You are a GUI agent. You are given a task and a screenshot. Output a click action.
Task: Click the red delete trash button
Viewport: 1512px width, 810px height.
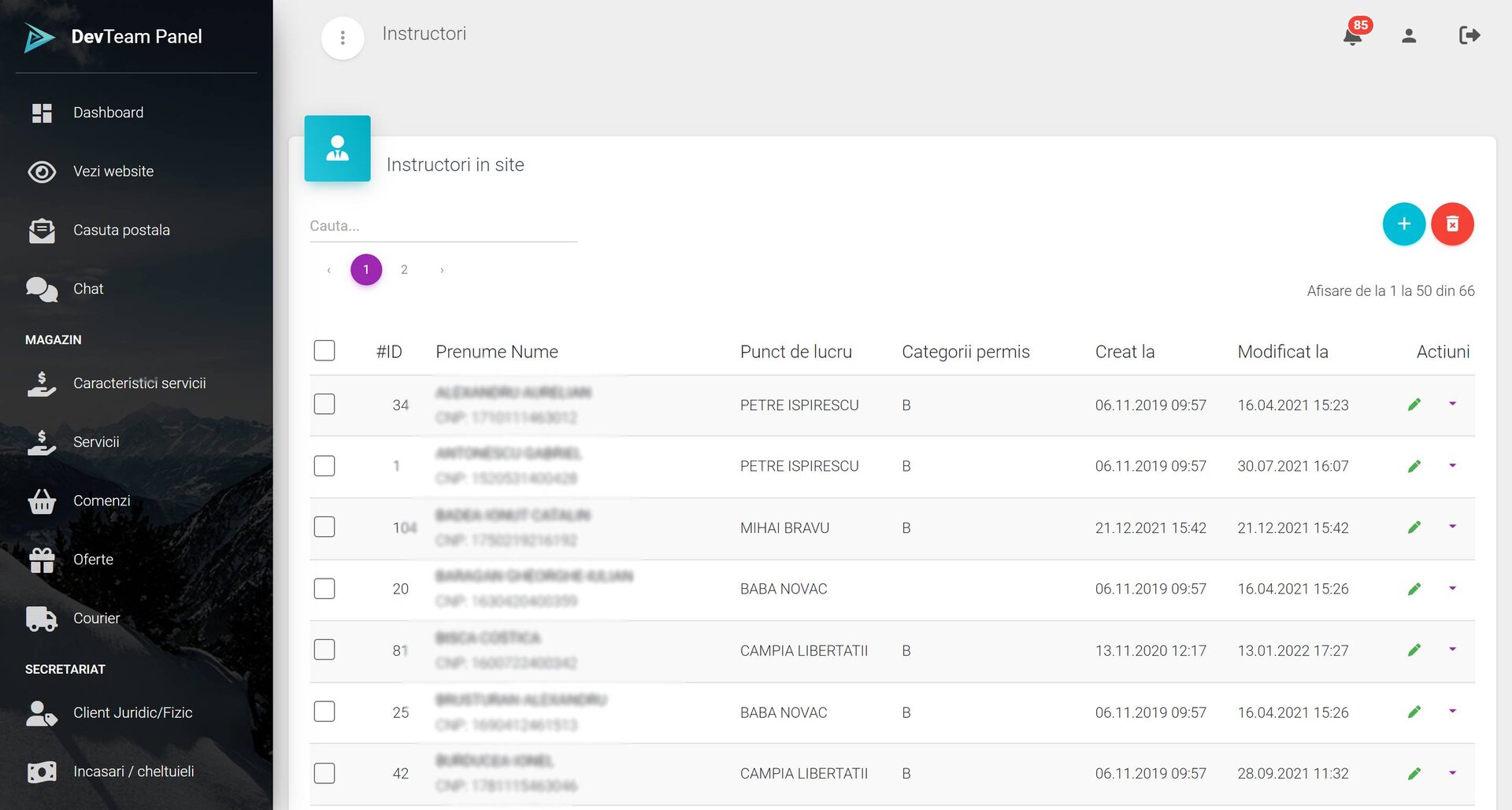pyautogui.click(x=1452, y=224)
